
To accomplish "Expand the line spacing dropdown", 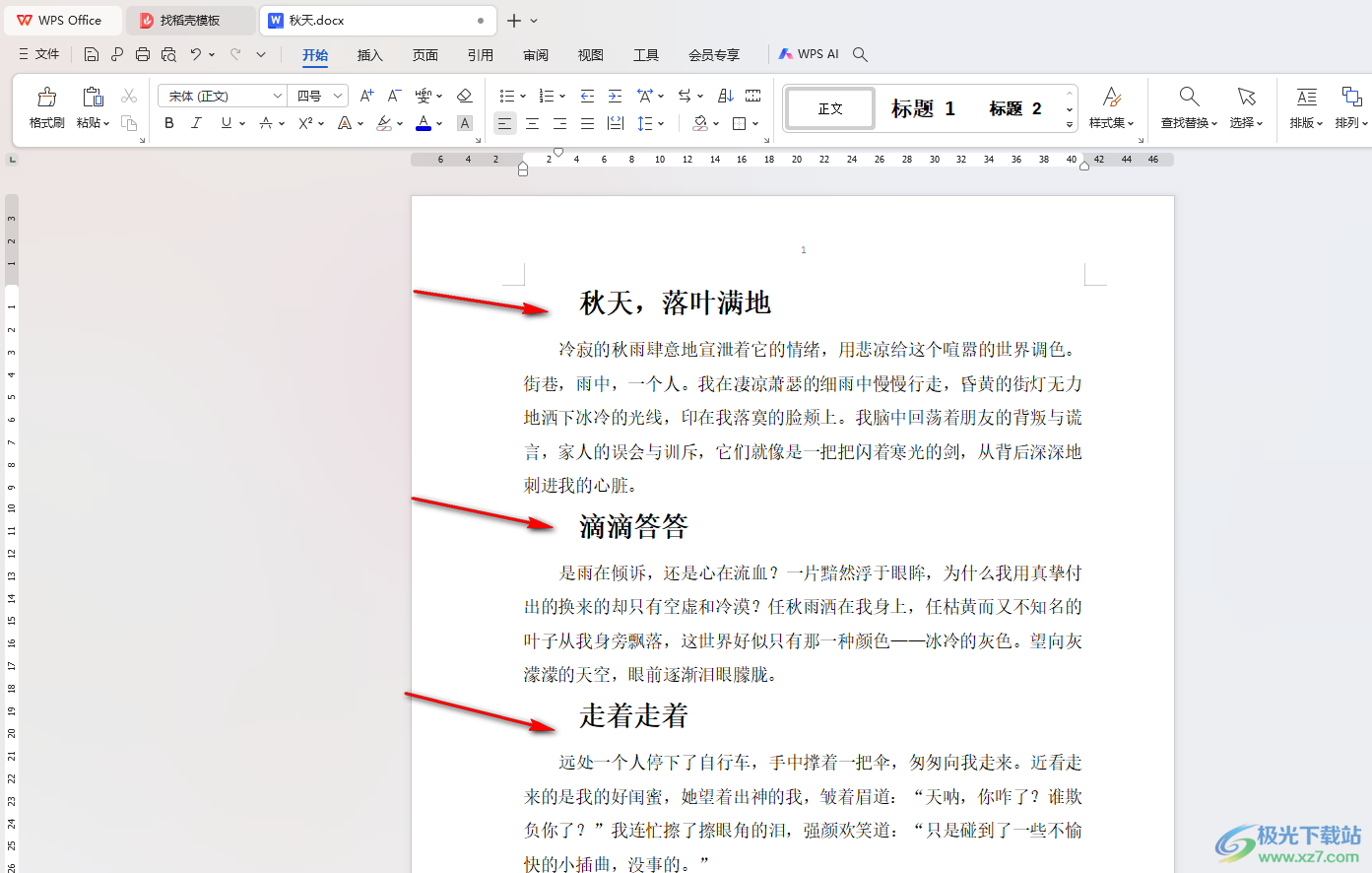I will point(661,123).
